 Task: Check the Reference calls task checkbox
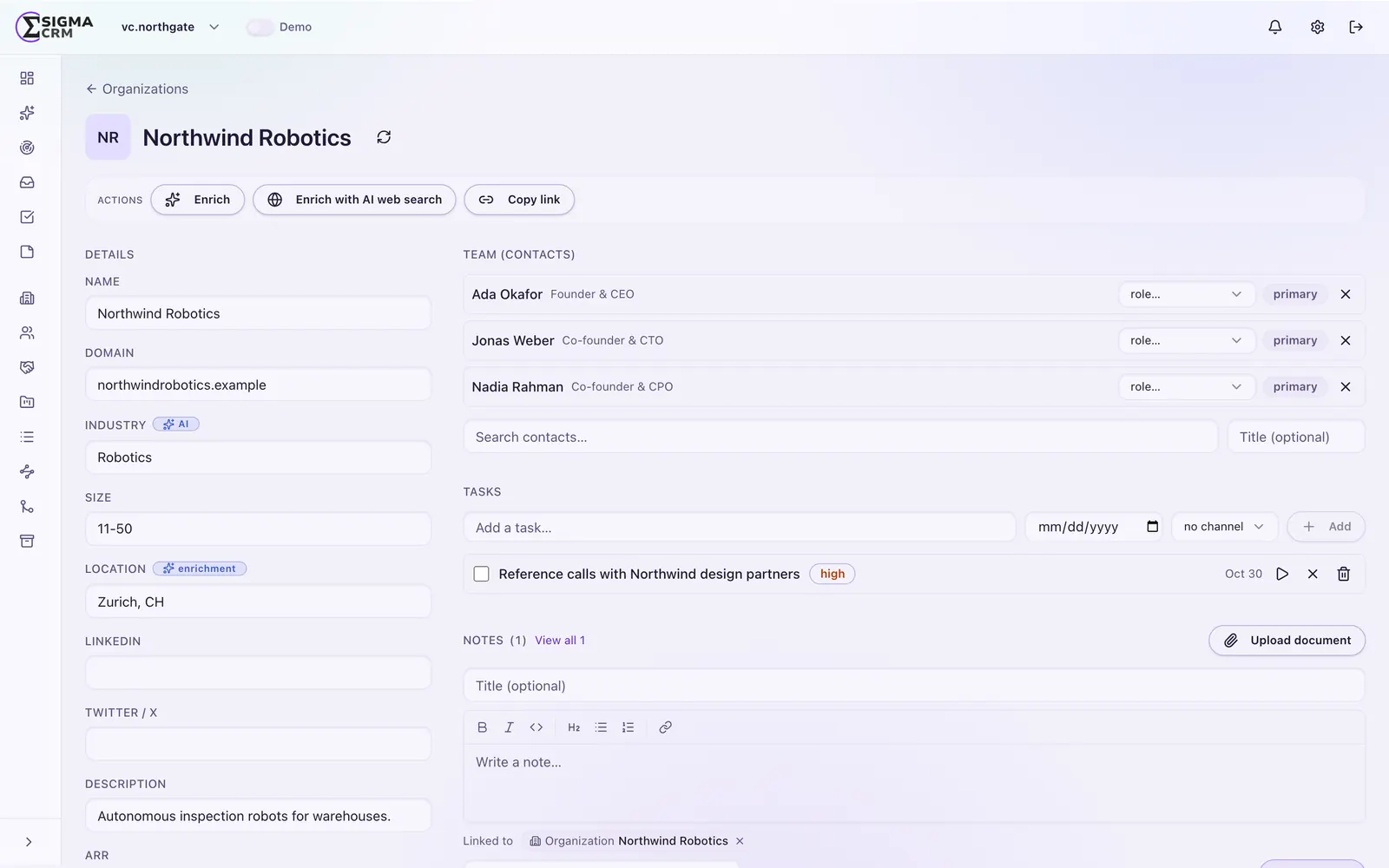coord(481,574)
